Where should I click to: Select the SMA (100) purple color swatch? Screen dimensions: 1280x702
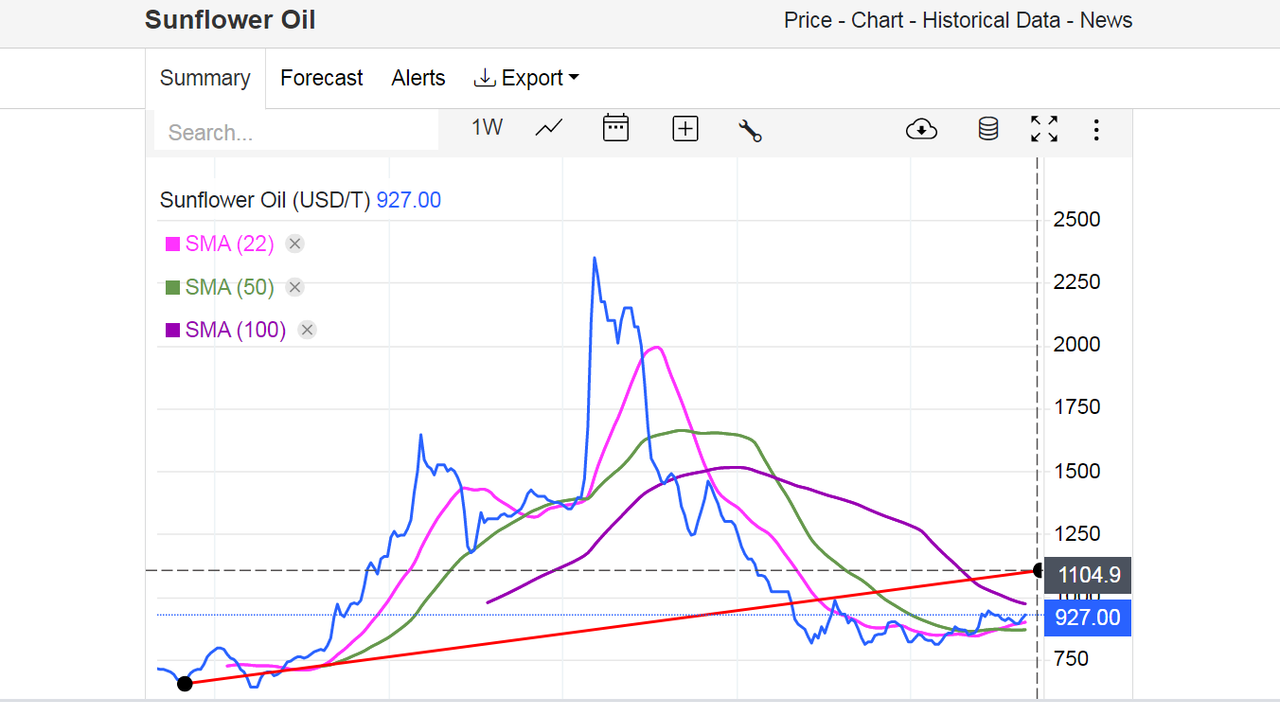click(172, 330)
